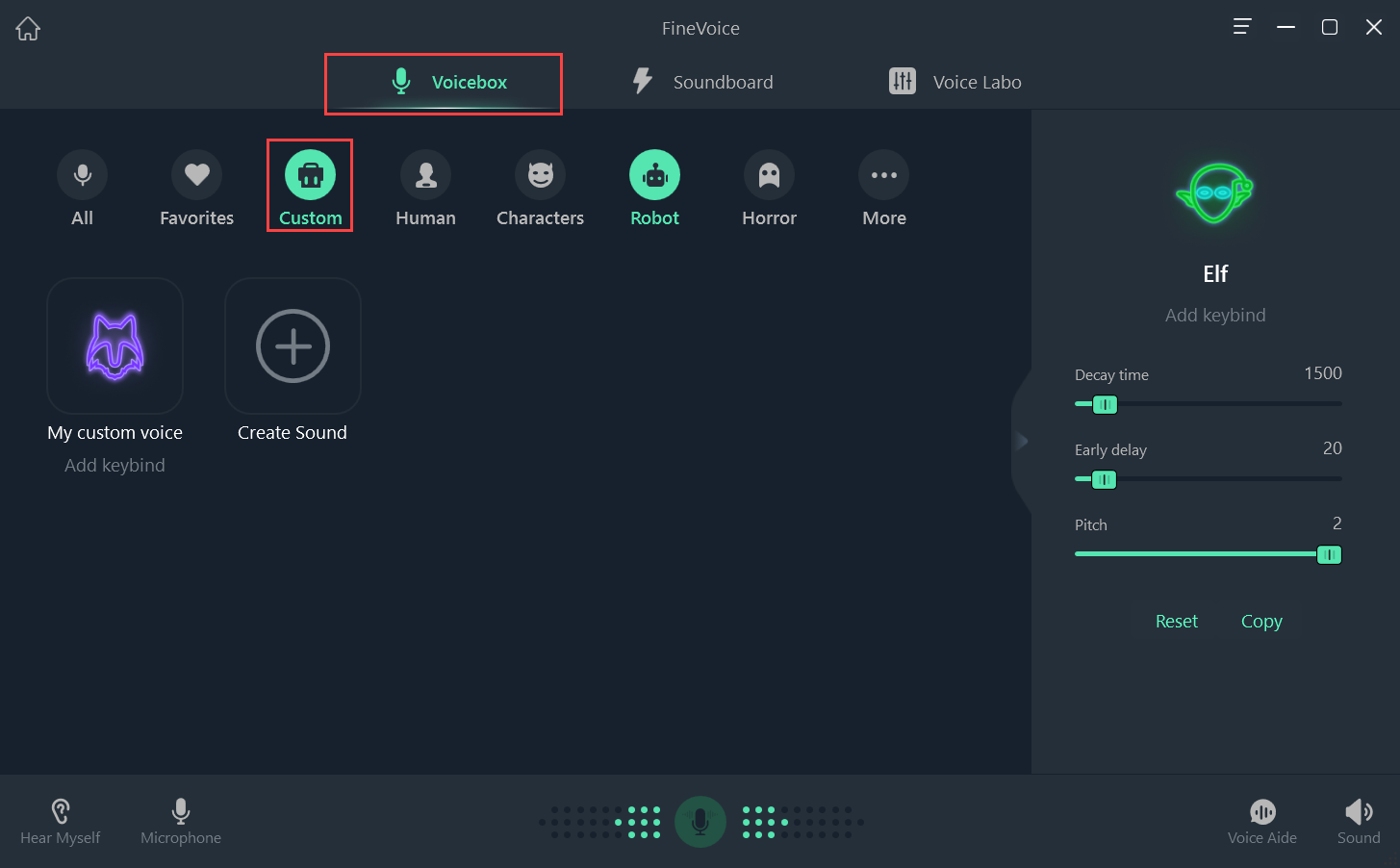Collapse the Elf settings panel with the chevron
The width and height of the screenshot is (1400, 868).
tap(1022, 440)
